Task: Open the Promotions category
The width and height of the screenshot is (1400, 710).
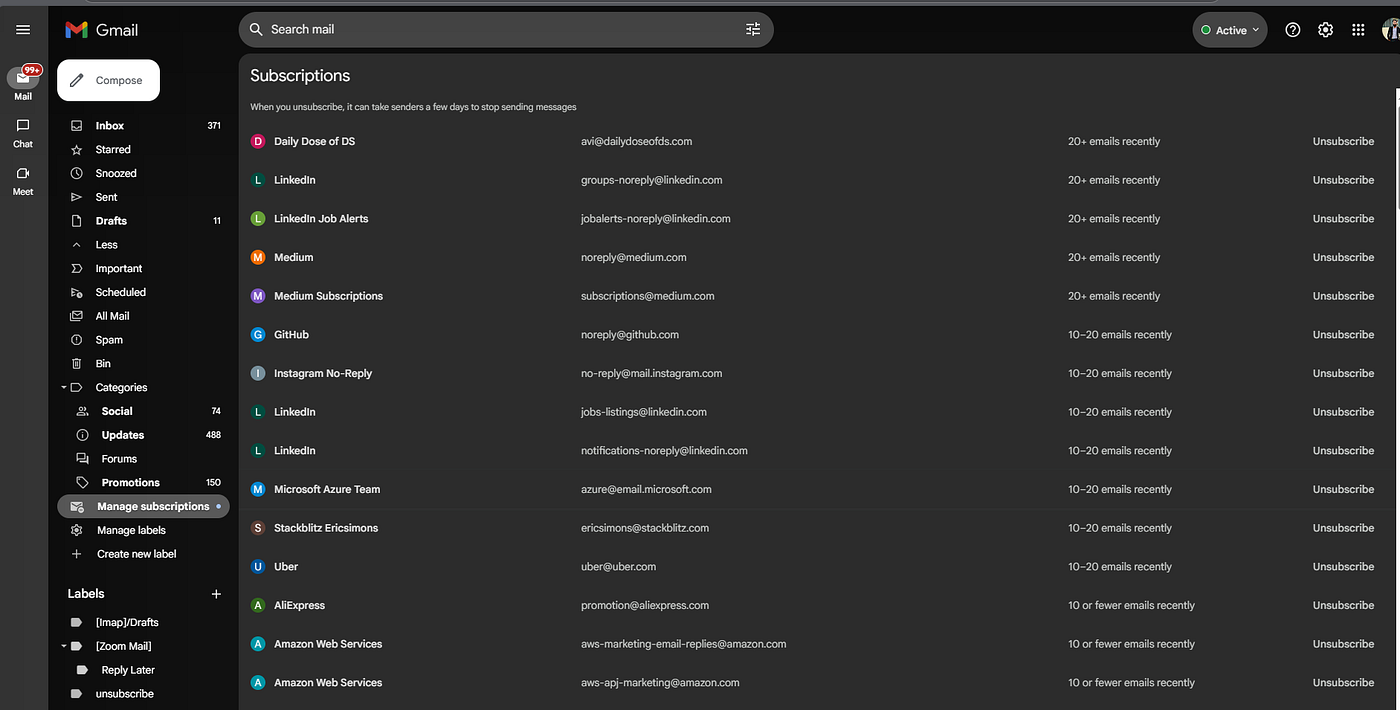Action: click(142, 483)
